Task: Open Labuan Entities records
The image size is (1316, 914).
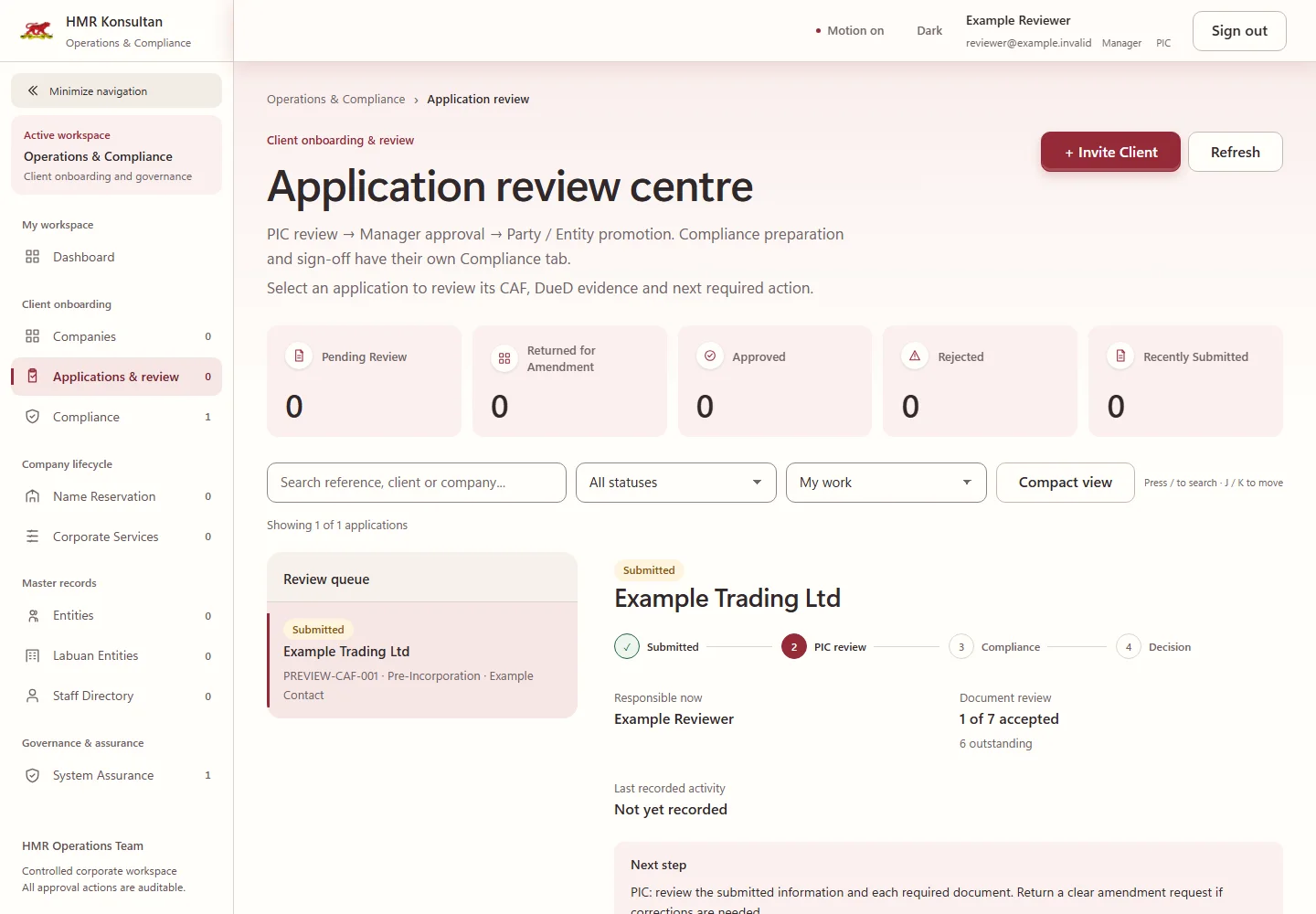Action: pyautogui.click(x=116, y=656)
